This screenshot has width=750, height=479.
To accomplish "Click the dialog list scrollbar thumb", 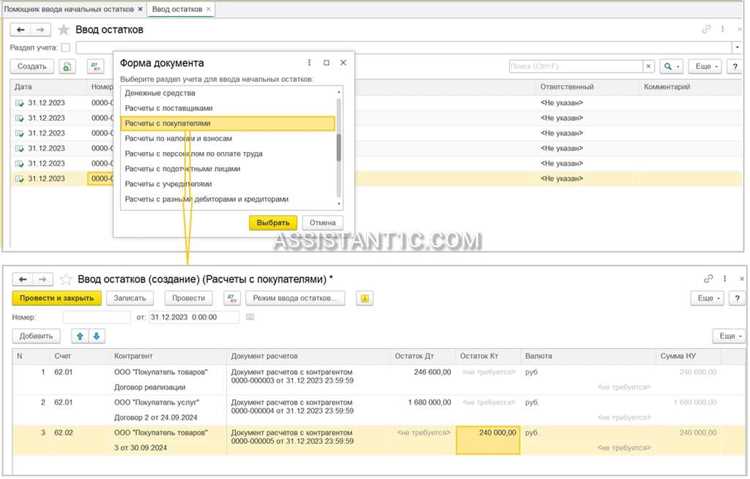I will click(x=339, y=147).
